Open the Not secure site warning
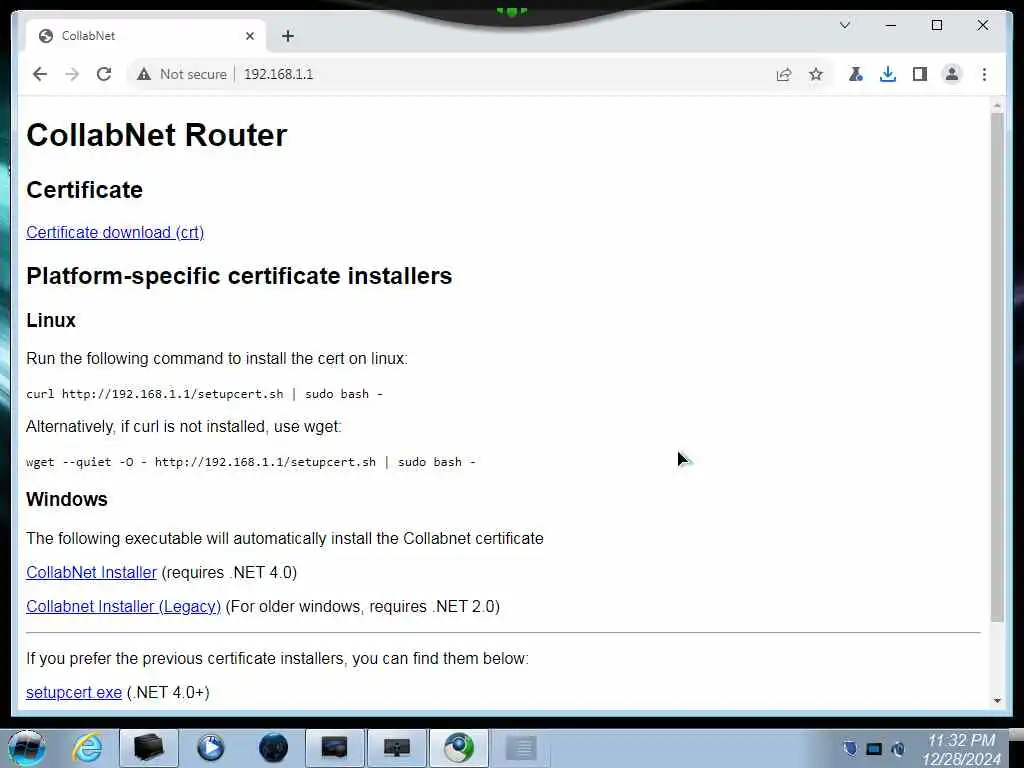Screen dimensions: 1024x768 pos(182,74)
